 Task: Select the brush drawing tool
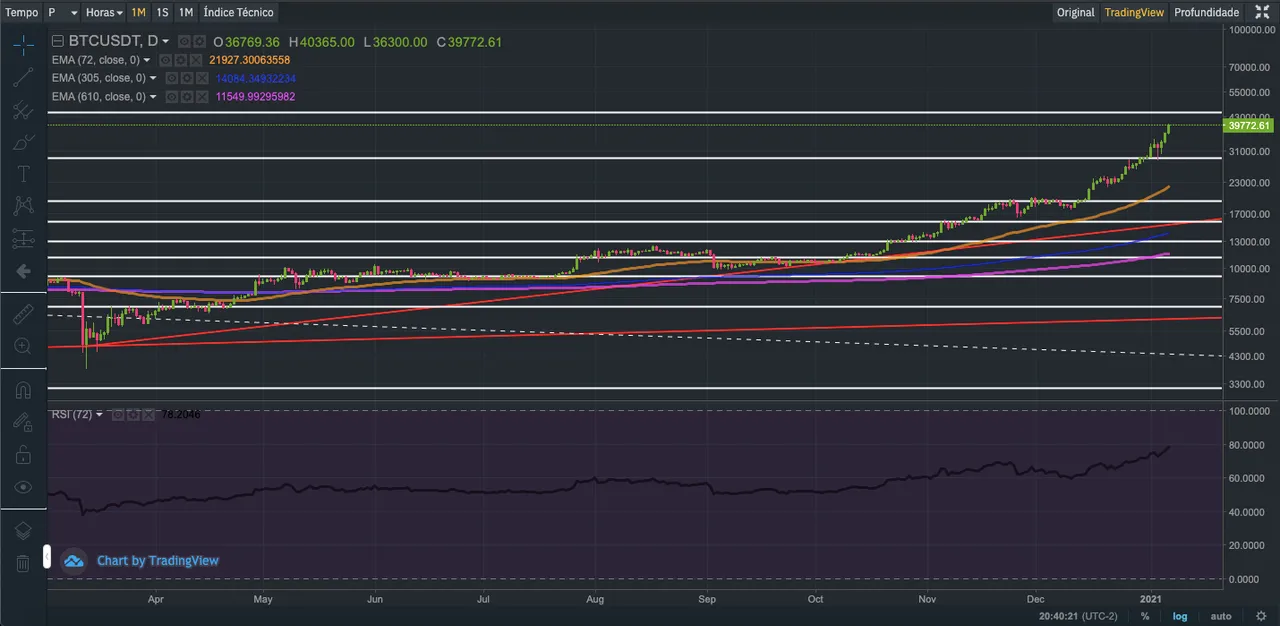point(23,142)
